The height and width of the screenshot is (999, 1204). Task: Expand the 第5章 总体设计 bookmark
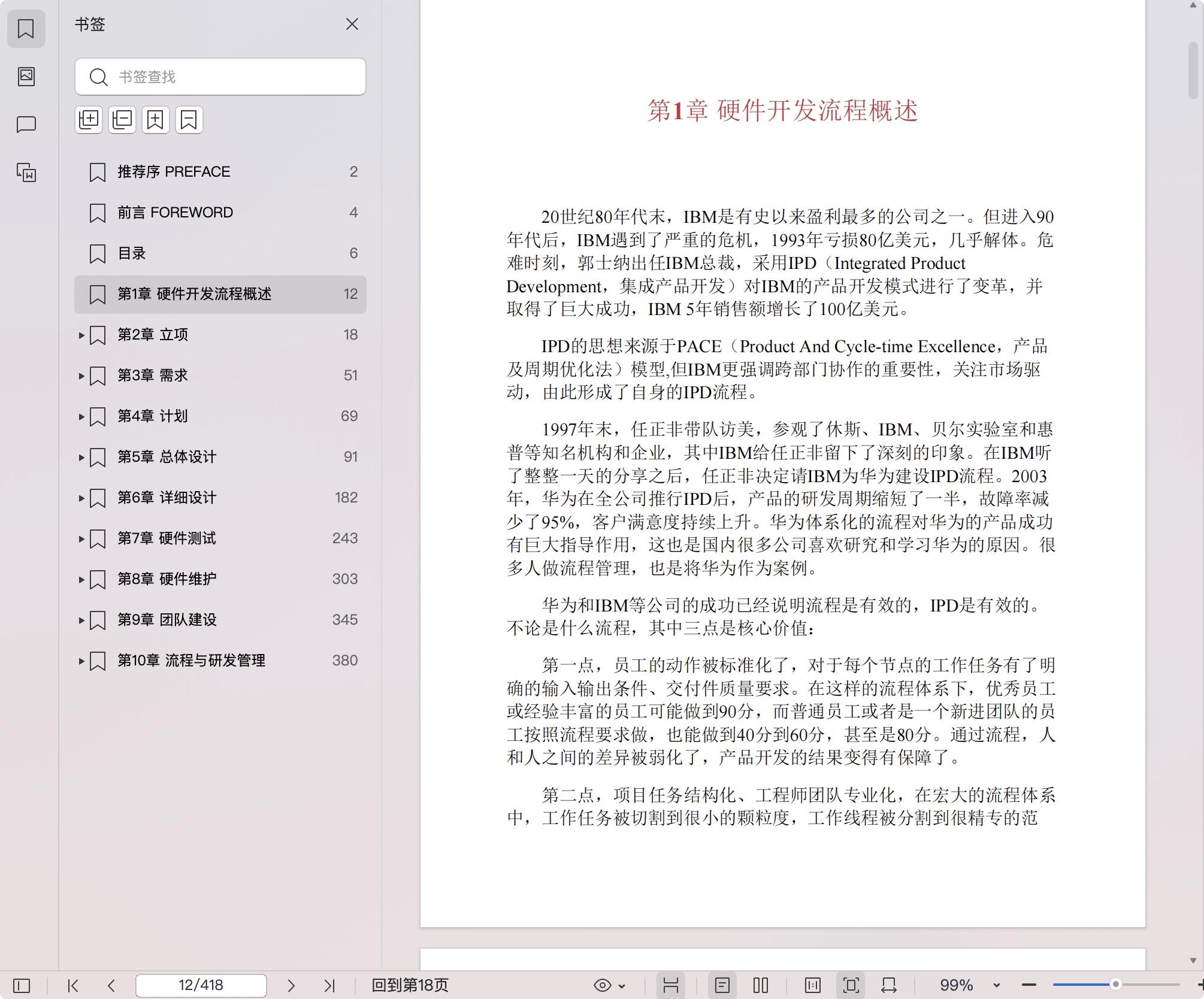(81, 458)
